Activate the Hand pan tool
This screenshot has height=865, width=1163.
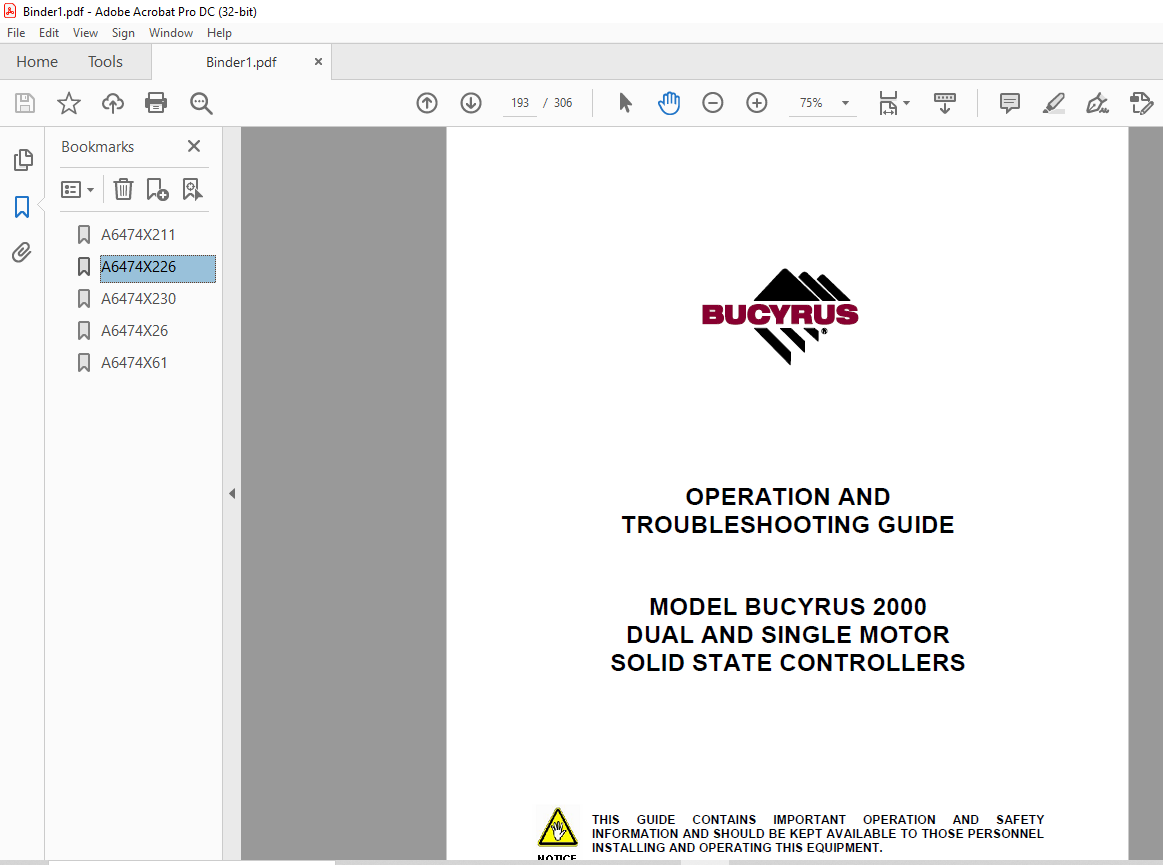point(668,103)
